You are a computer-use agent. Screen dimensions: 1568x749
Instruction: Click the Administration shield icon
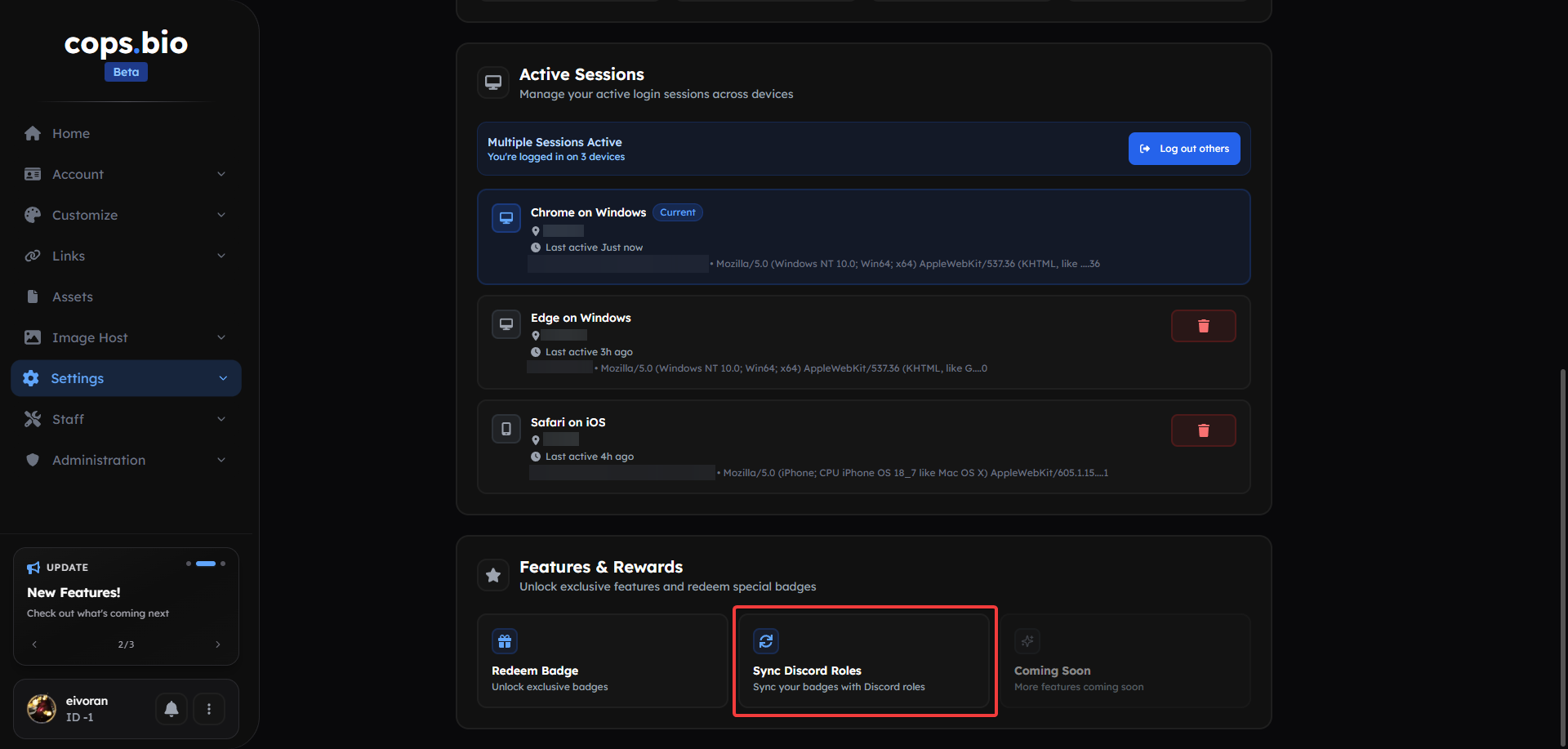point(33,460)
